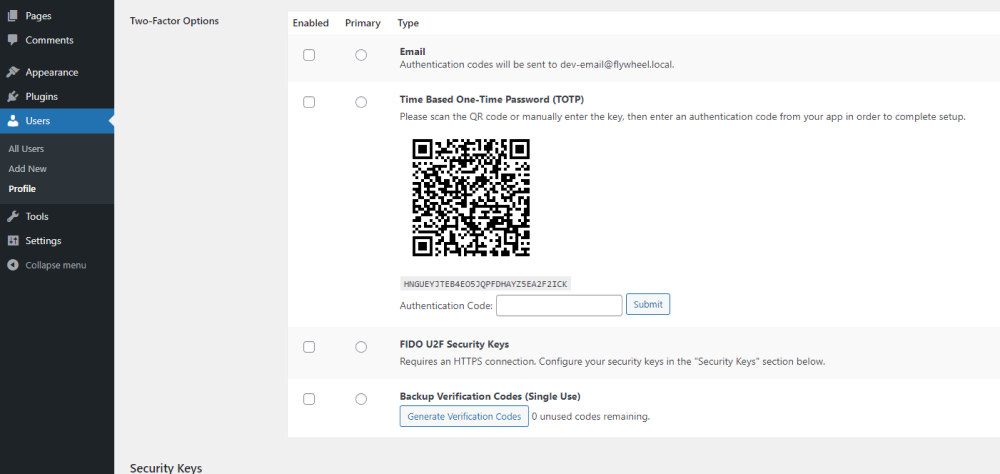The width and height of the screenshot is (1000, 474).
Task: Click the TOTP QR code image
Action: 471,198
